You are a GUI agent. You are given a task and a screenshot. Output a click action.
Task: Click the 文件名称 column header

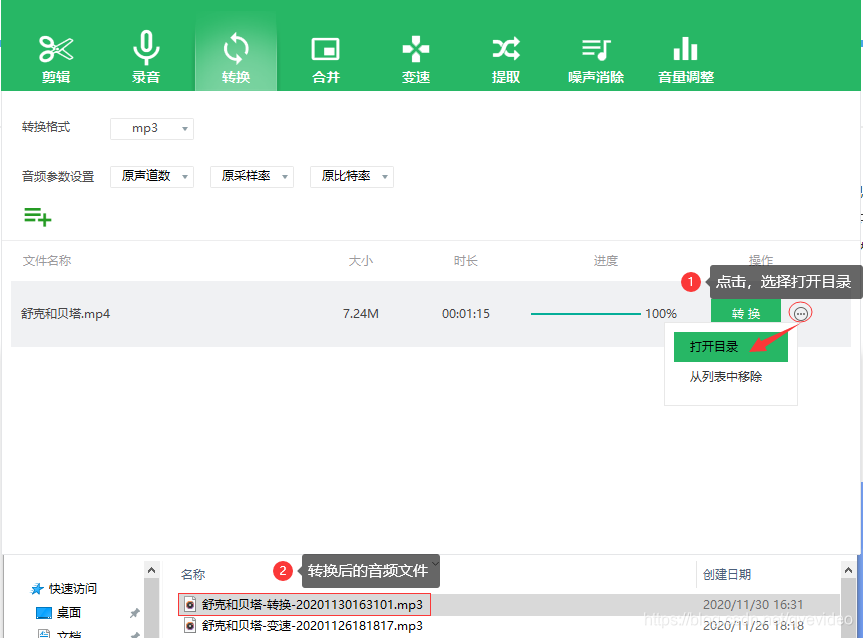[x=47, y=260]
